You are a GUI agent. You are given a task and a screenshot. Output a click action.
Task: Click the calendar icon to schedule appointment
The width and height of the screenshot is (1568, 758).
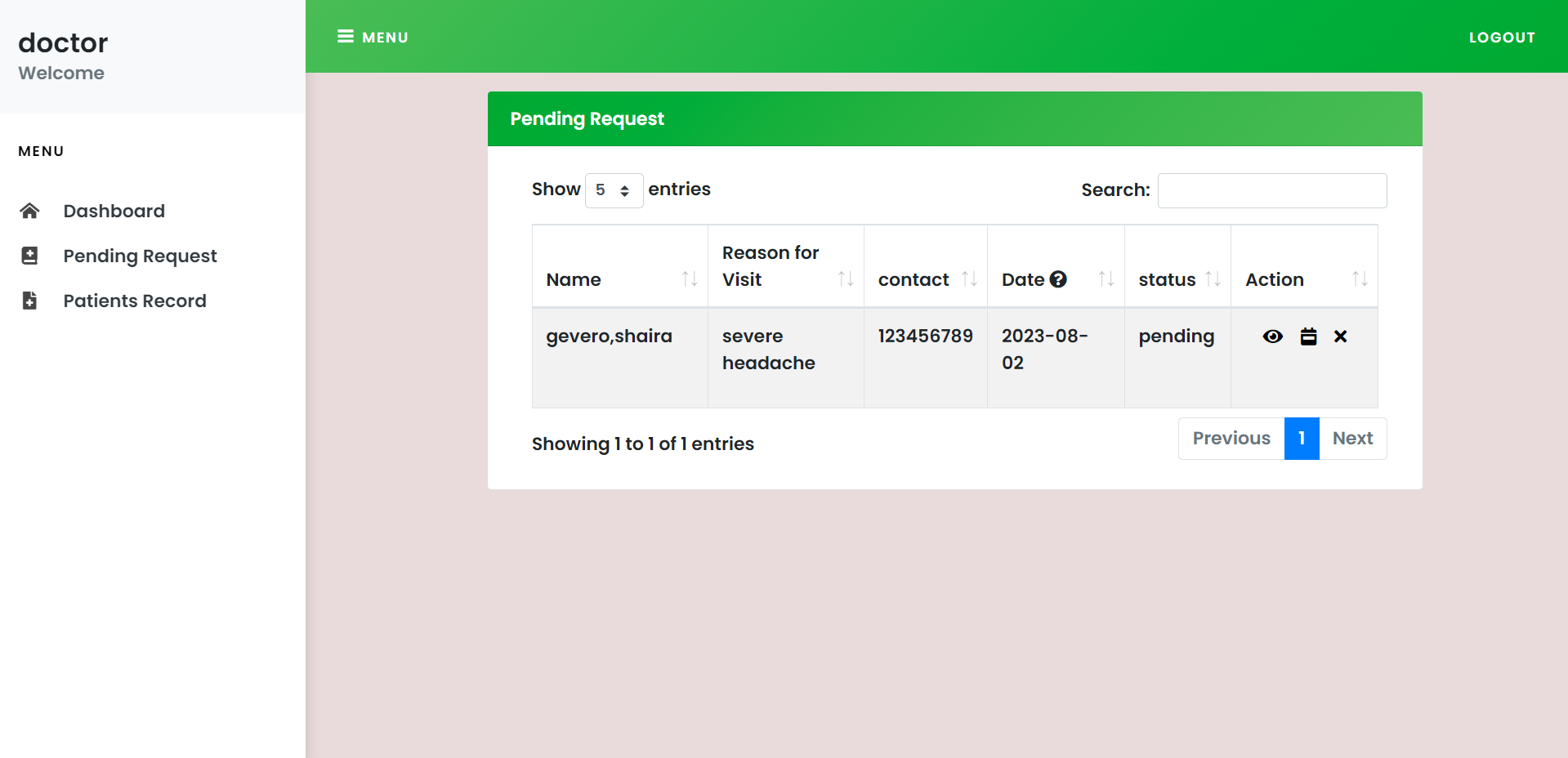click(1308, 337)
